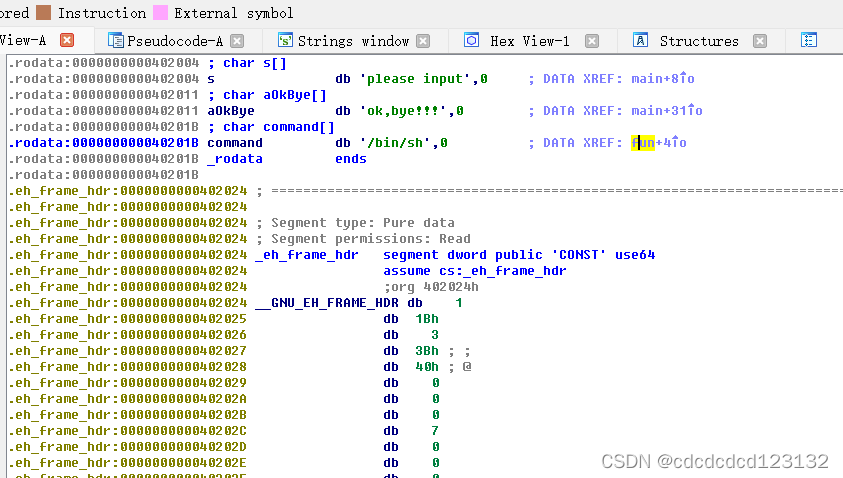843x478 pixels.
Task: Click the 'char aOkBye[]' comment line
Action: coord(267,95)
